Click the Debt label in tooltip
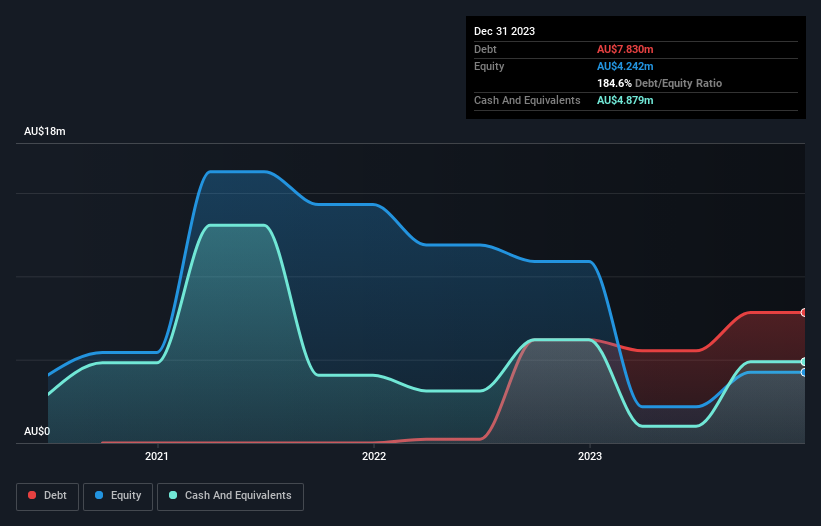This screenshot has height=526, width=821. pyautogui.click(x=485, y=49)
